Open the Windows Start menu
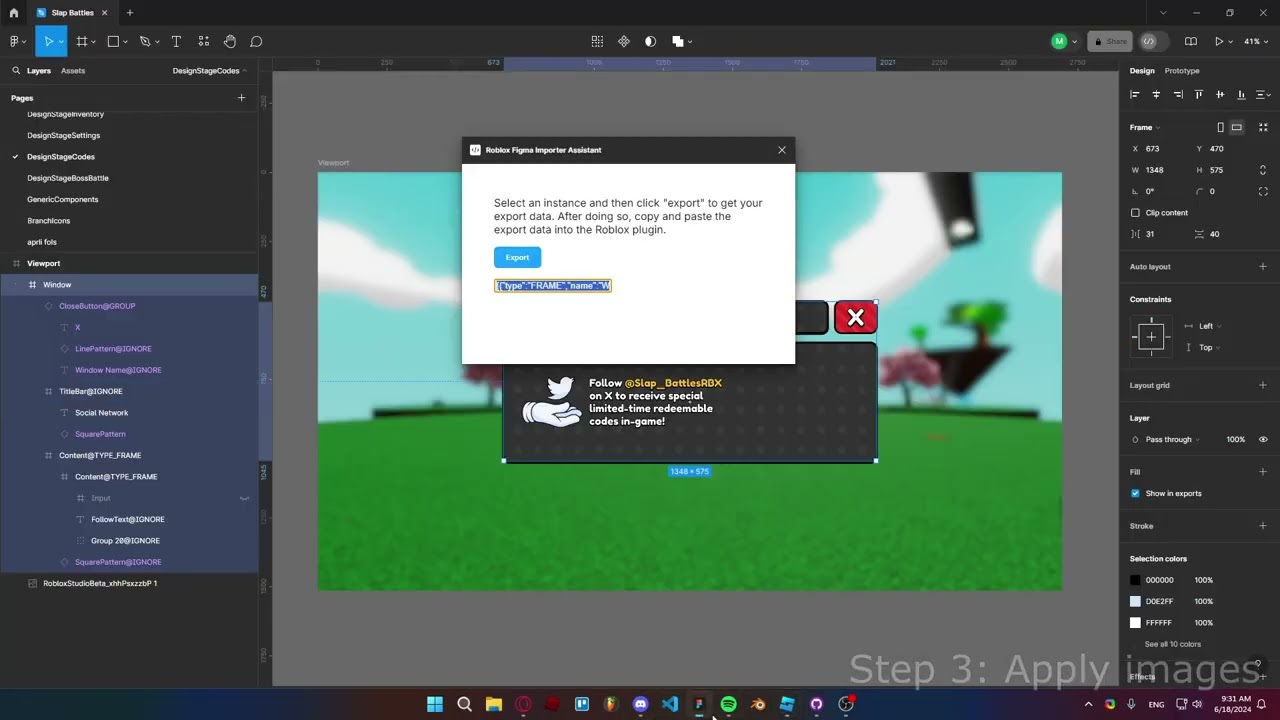The height and width of the screenshot is (720, 1280). 435,704
